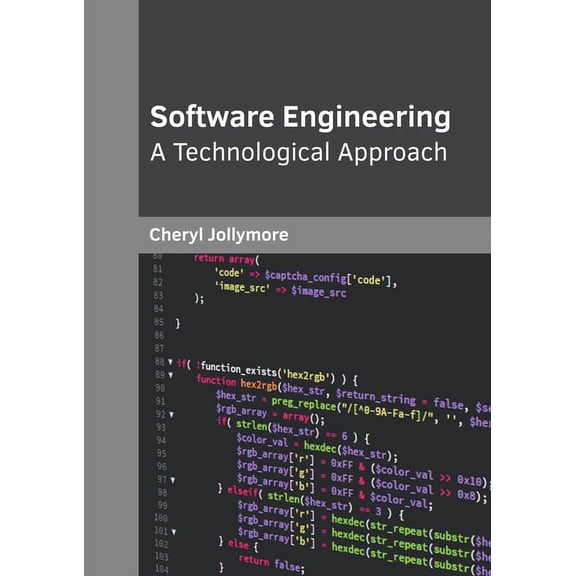This screenshot has width=576, height=576.
Task: Collapse the fold arrow at line 101
Action: click(174, 532)
